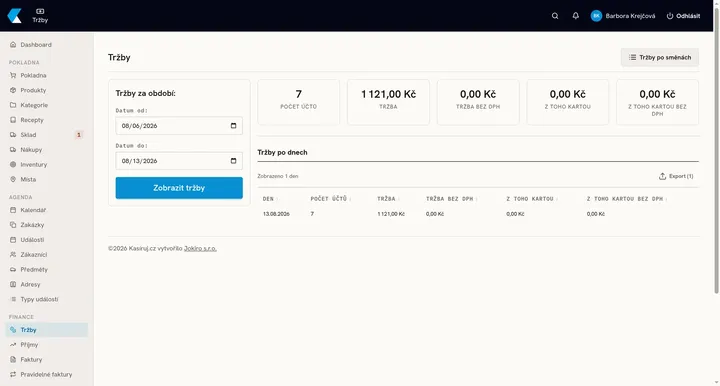Click the Pokladna cart icon

pyautogui.click(x=13, y=75)
